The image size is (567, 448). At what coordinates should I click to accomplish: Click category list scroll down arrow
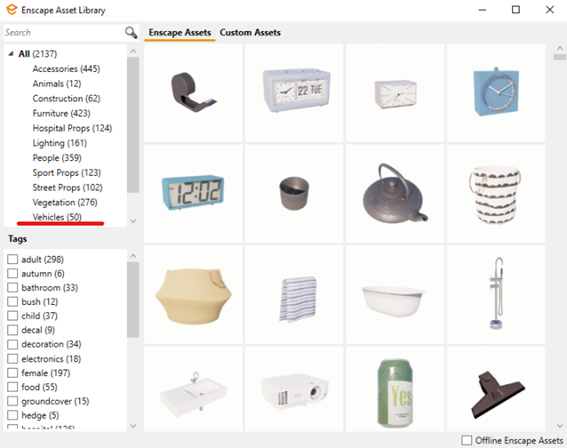[133, 221]
